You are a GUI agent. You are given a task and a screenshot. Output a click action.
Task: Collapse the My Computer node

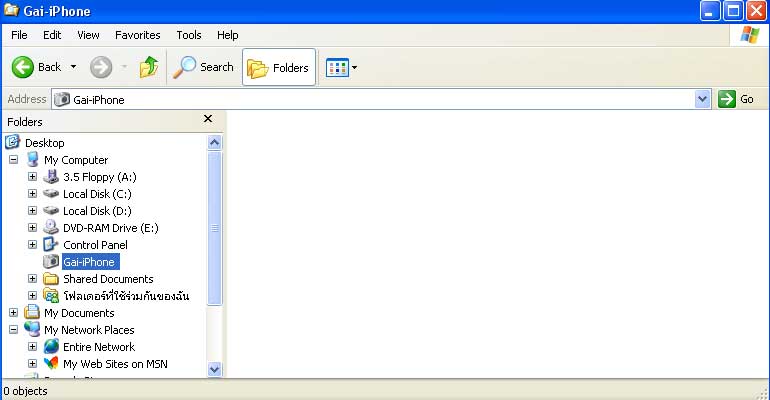pyautogui.click(x=14, y=160)
